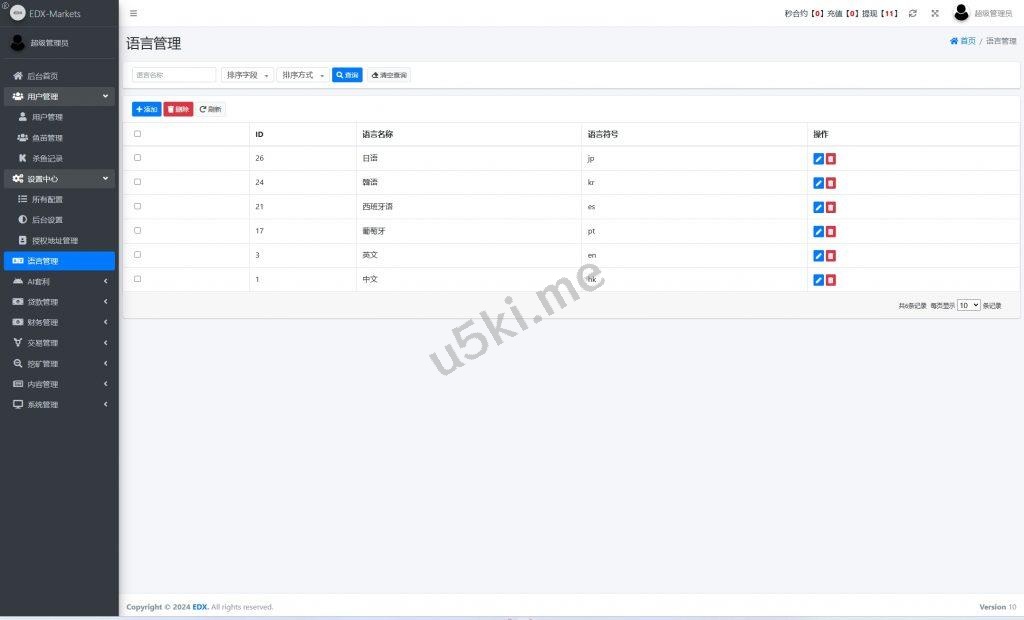Open the 排序方式 sort order dropdown

[302, 75]
